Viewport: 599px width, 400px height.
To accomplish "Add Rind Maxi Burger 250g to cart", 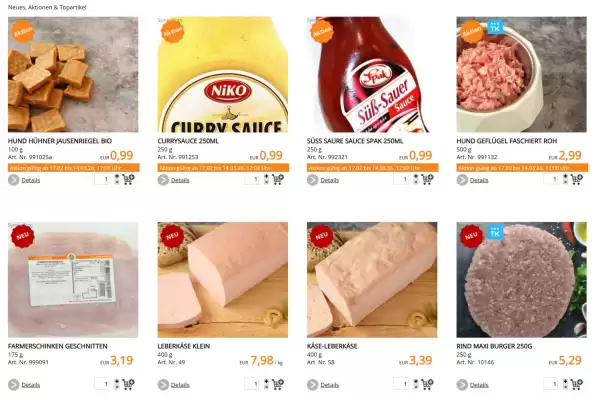I will (576, 384).
